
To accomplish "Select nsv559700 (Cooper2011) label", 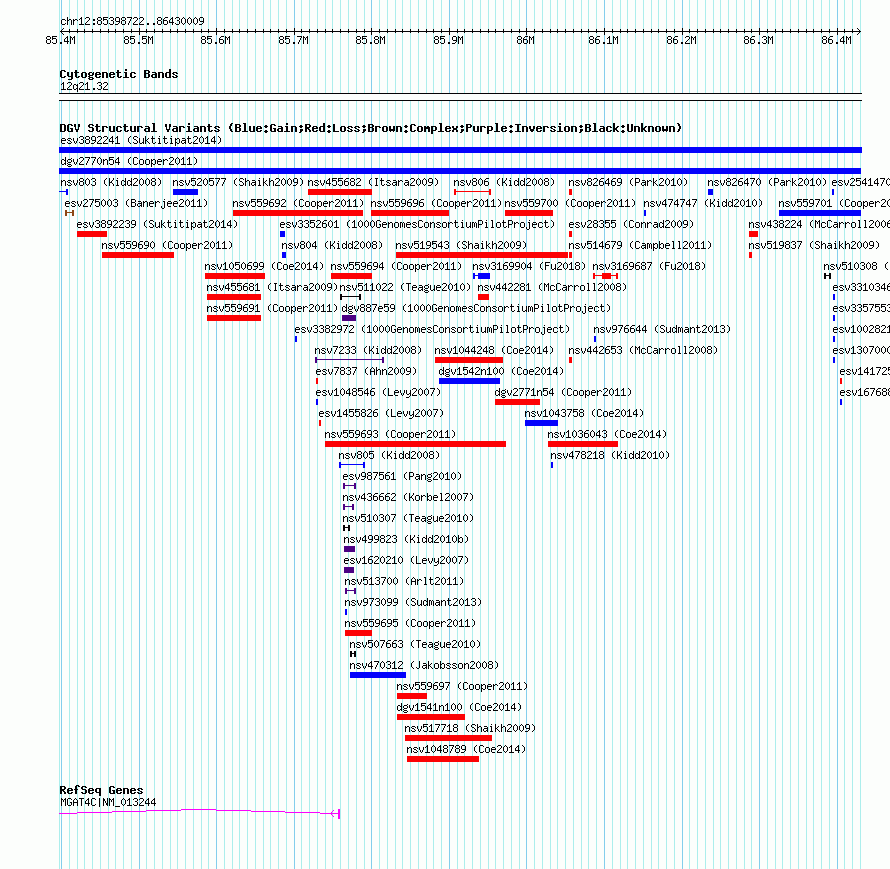I will (570, 203).
